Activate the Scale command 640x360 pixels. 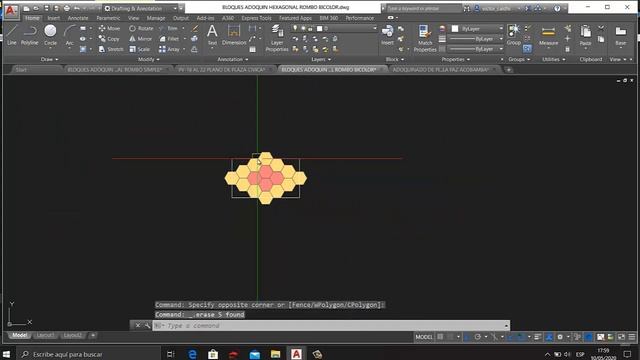pos(139,49)
